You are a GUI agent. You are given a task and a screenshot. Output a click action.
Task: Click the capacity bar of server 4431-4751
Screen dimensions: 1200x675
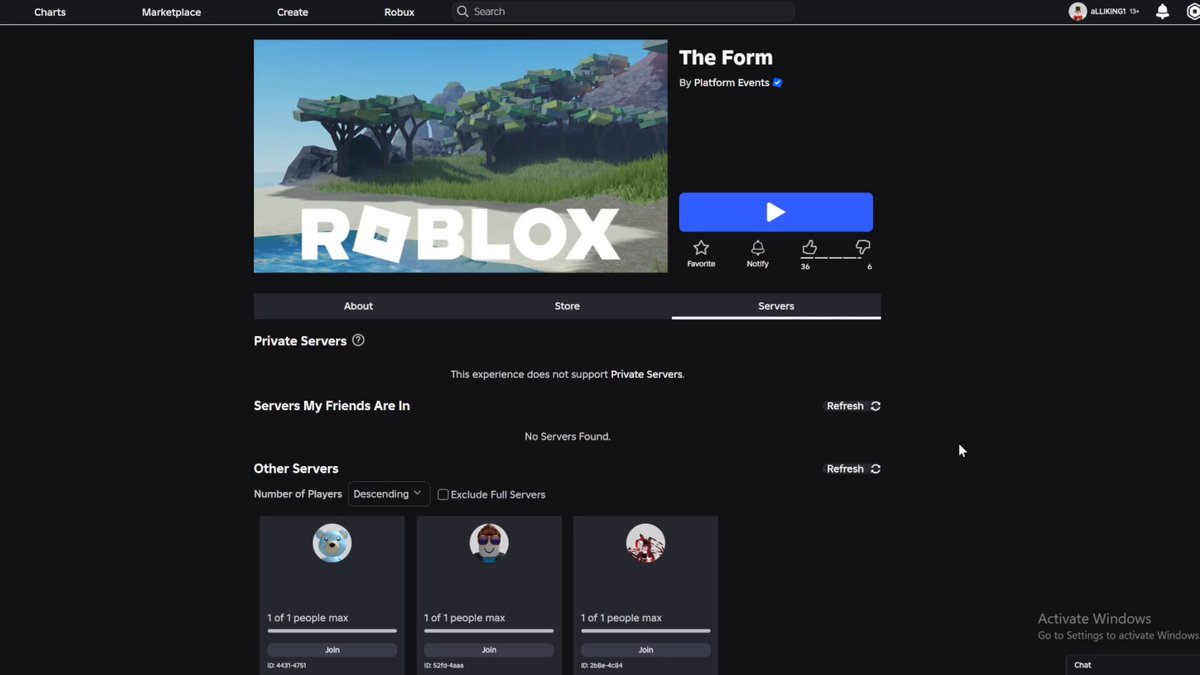tap(332, 631)
